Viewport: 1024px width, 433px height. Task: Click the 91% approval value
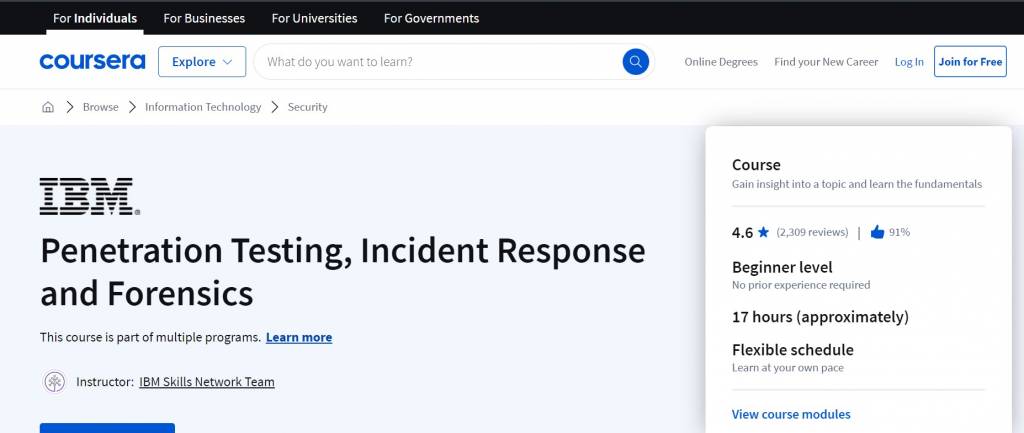coord(899,232)
